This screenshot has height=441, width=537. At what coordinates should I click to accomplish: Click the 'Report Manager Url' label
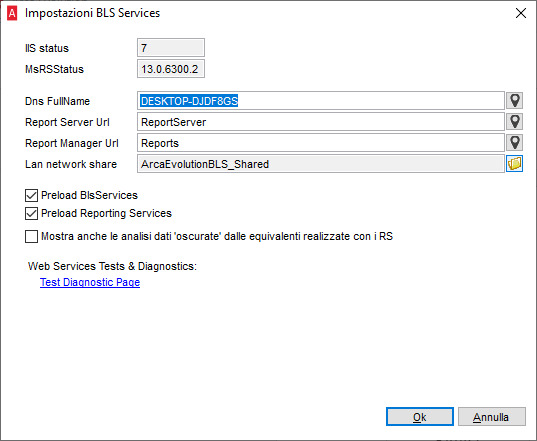72,143
